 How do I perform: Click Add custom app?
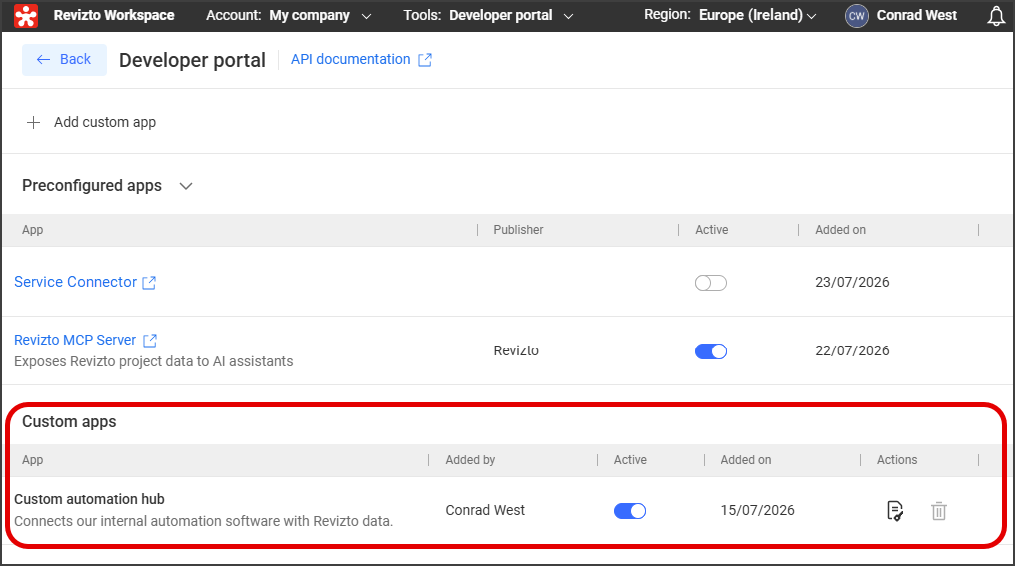(x=105, y=122)
